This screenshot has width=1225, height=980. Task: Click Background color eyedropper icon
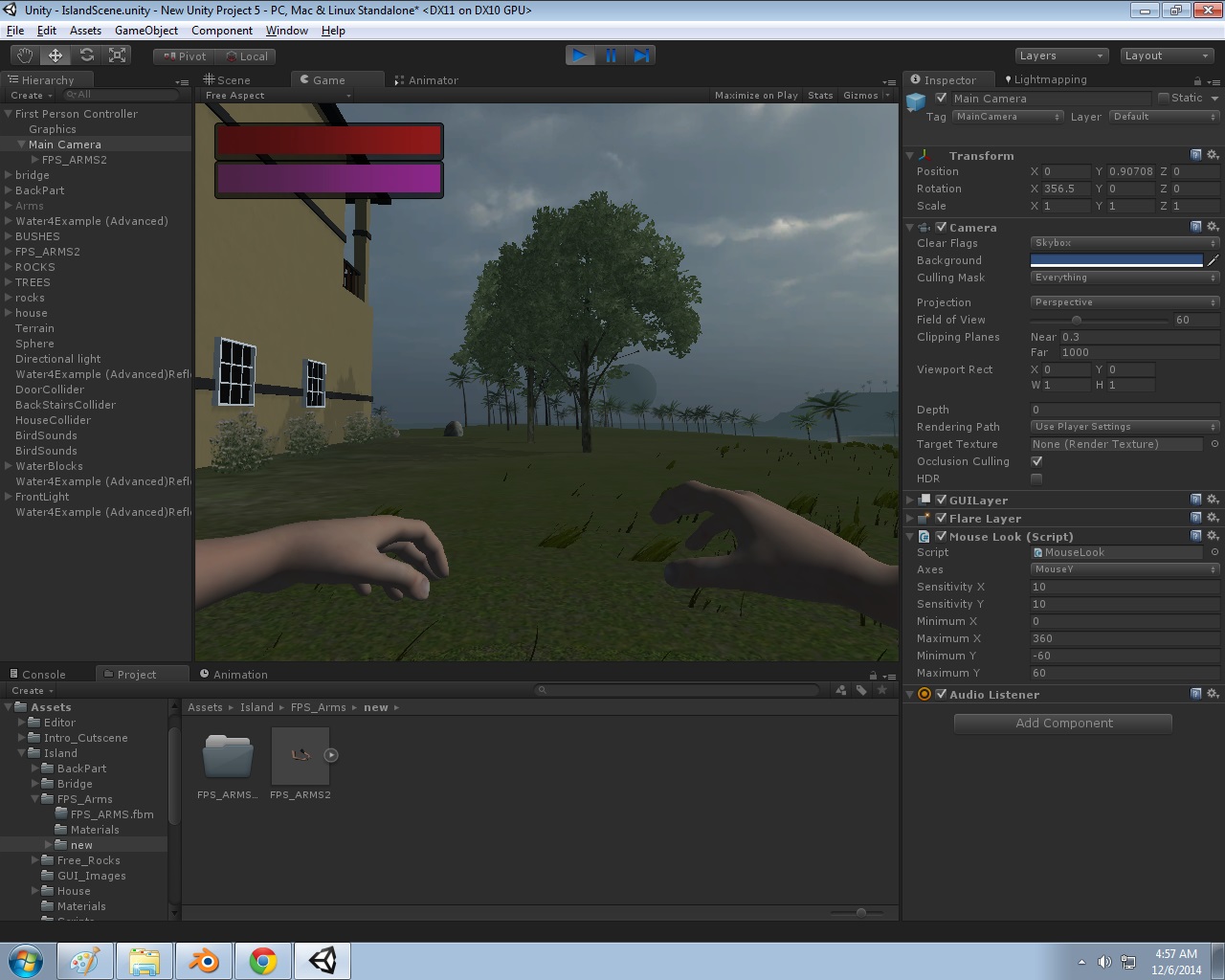pos(1213,260)
